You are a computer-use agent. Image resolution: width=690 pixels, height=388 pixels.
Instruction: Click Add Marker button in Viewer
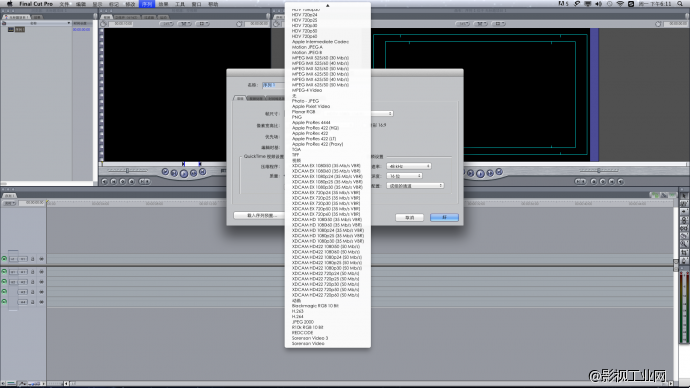pyautogui.click(x=131, y=181)
